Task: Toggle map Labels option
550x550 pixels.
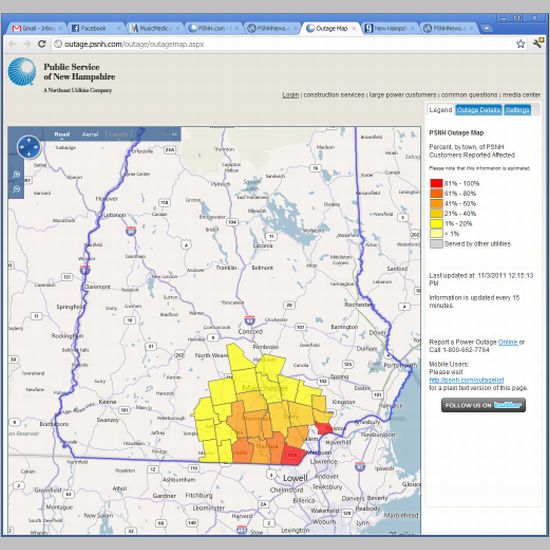Action: [118, 134]
